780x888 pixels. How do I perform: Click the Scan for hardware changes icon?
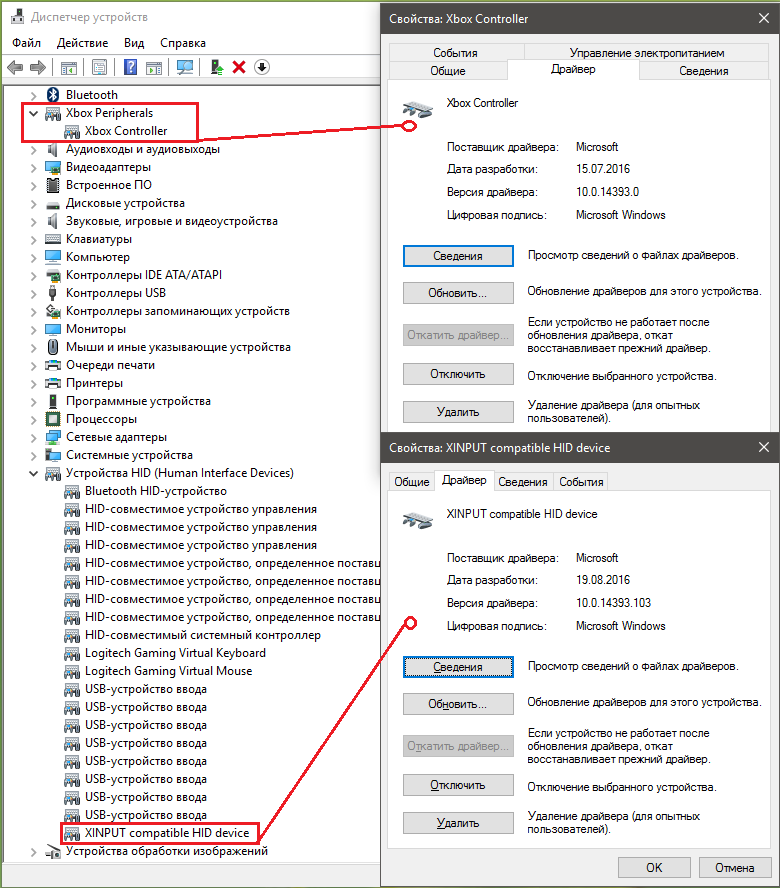click(x=185, y=67)
